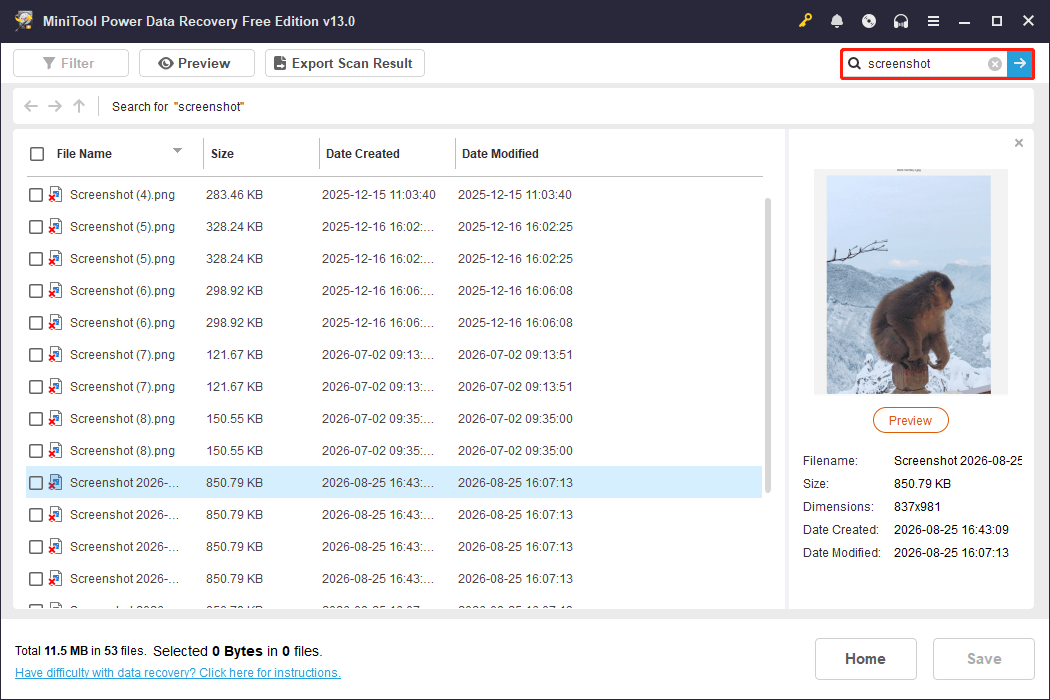
Task: Sort by File Name using dropdown arrow
Action: pos(177,151)
